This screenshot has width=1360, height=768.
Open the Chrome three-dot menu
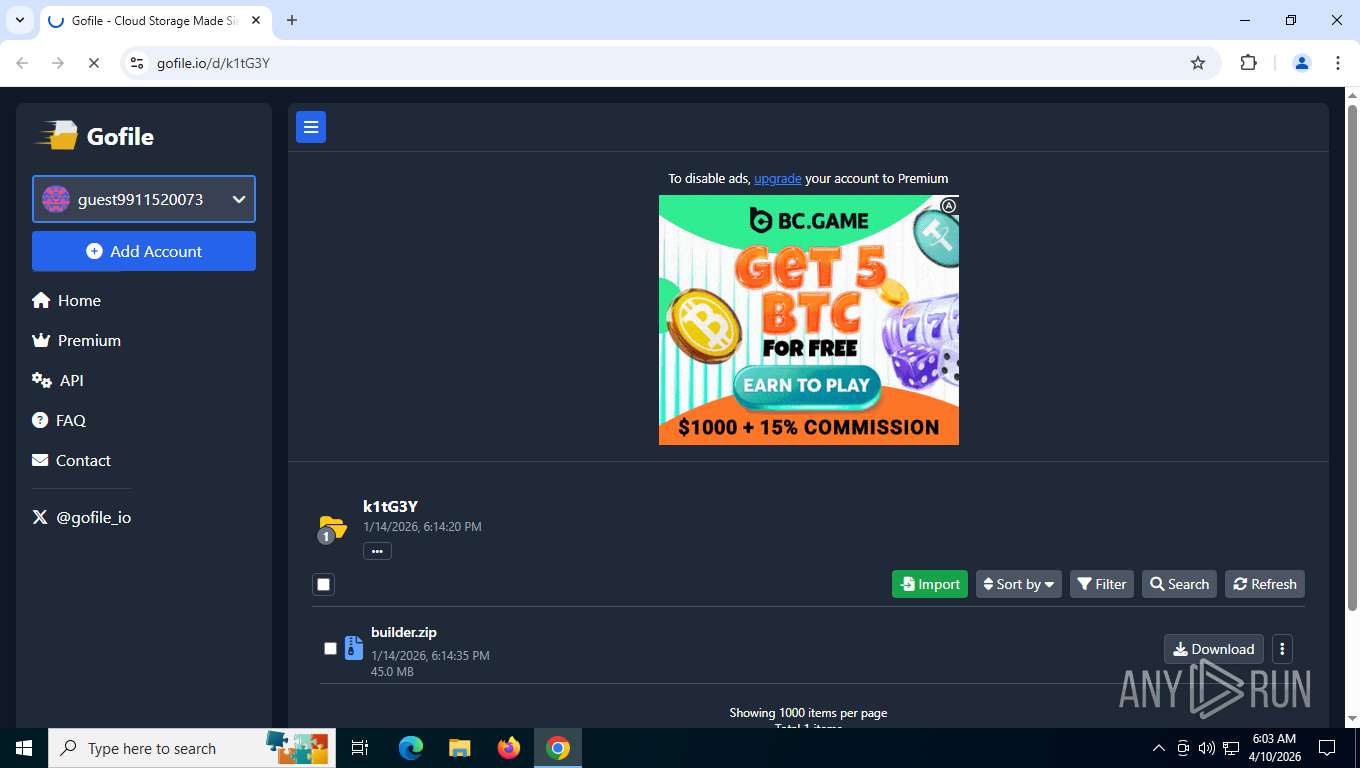pos(1338,63)
